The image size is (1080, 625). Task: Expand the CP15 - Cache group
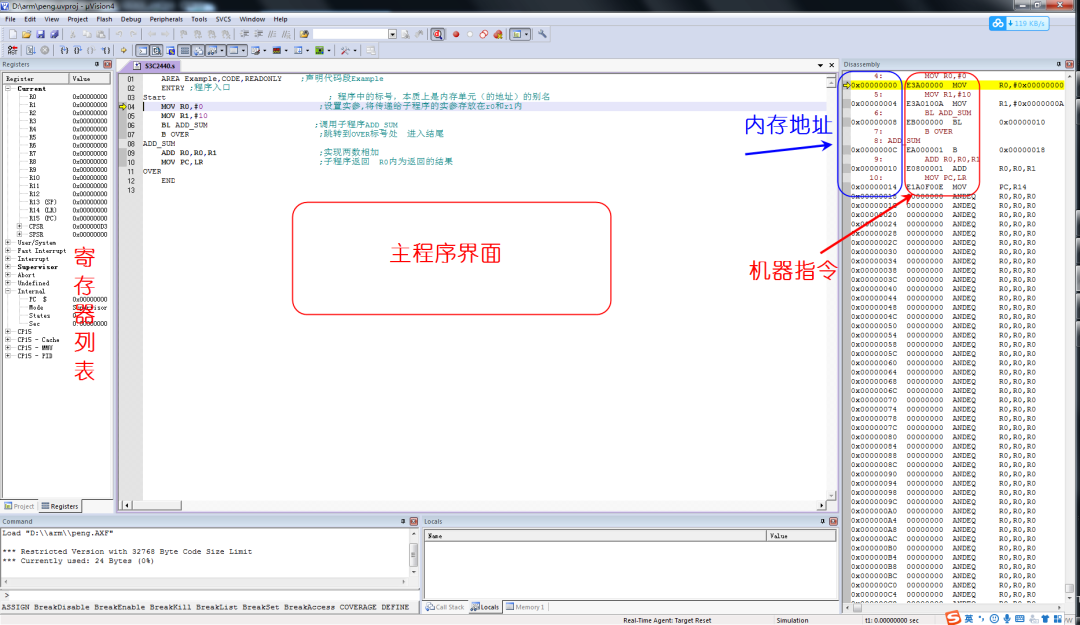pyautogui.click(x=8, y=340)
